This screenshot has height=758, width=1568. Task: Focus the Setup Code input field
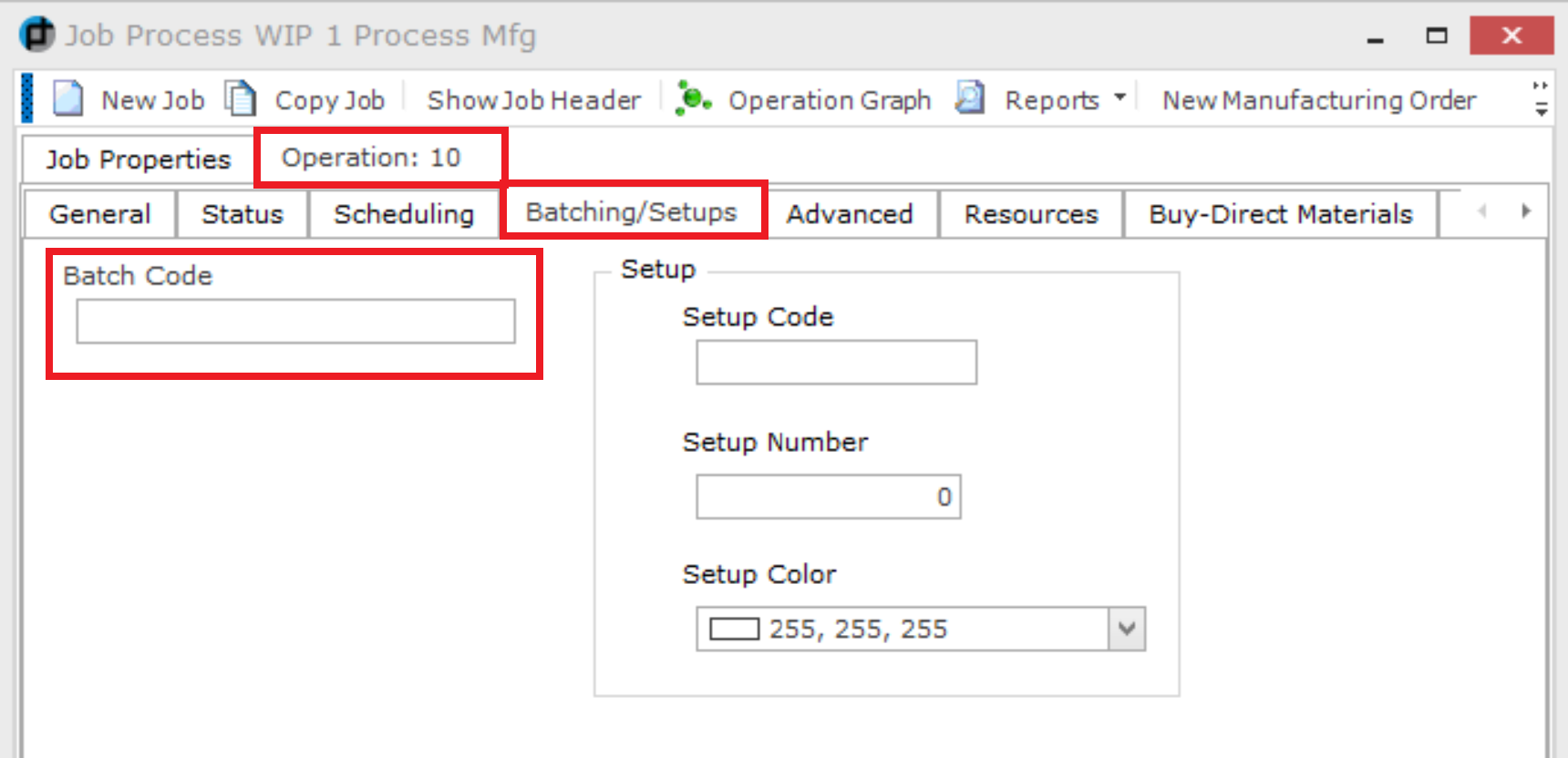[836, 363]
